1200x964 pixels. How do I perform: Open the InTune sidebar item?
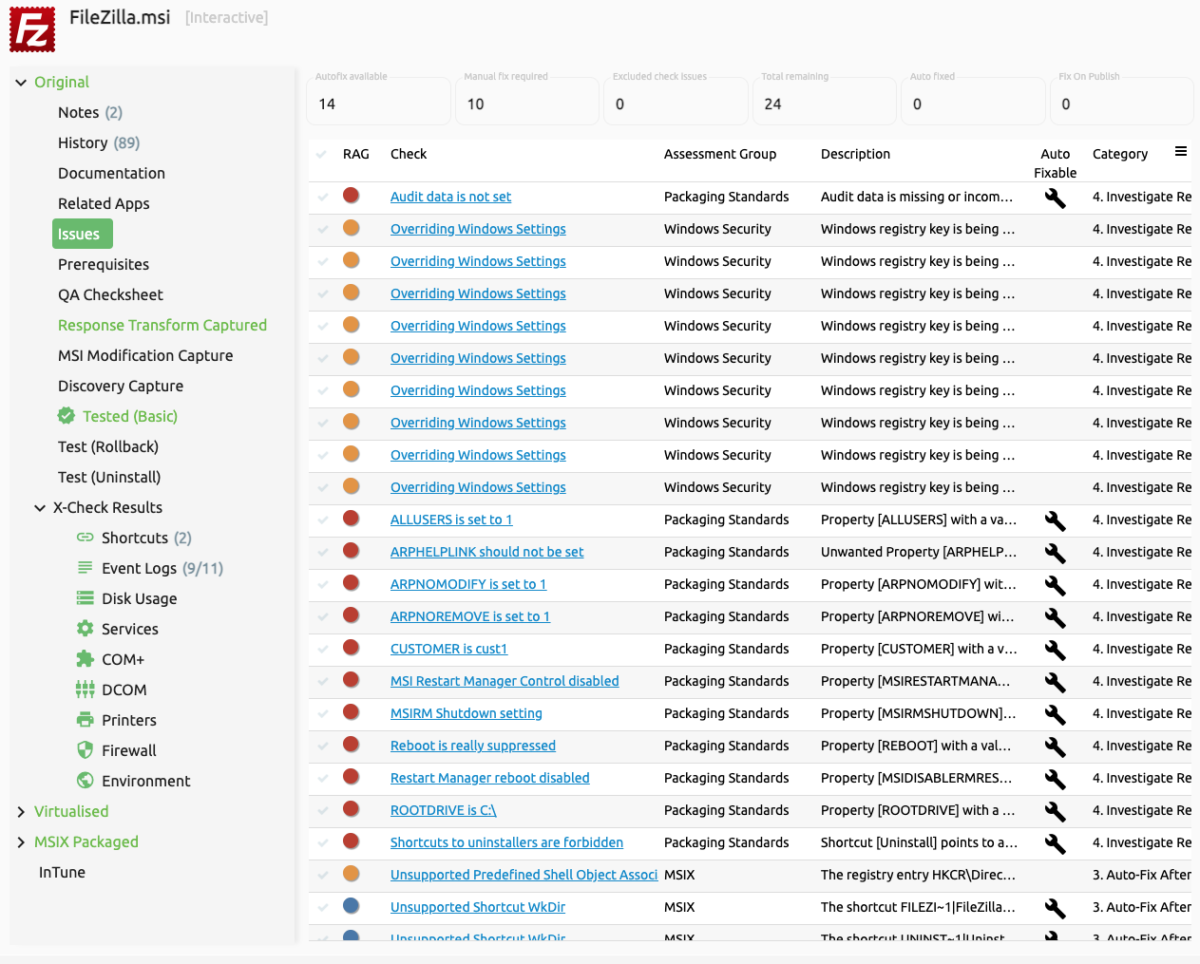click(x=62, y=872)
